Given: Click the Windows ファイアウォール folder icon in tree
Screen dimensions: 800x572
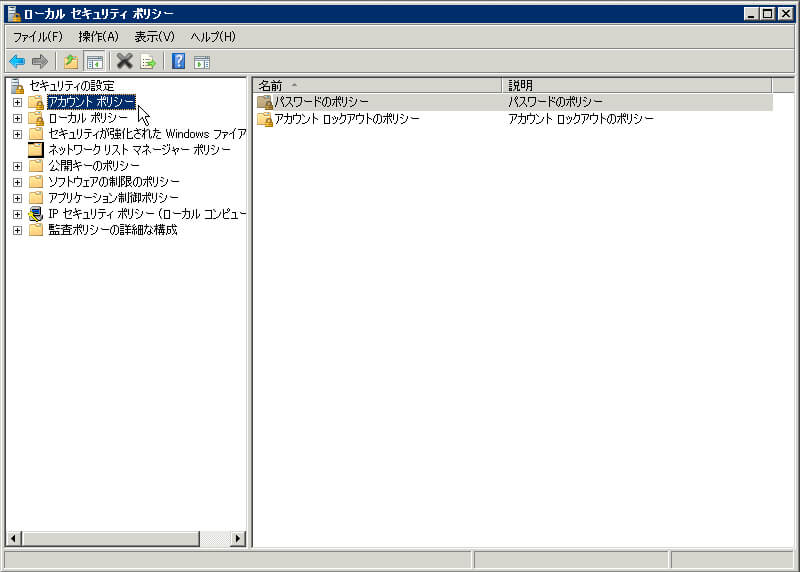Looking at the screenshot, I should (36, 134).
